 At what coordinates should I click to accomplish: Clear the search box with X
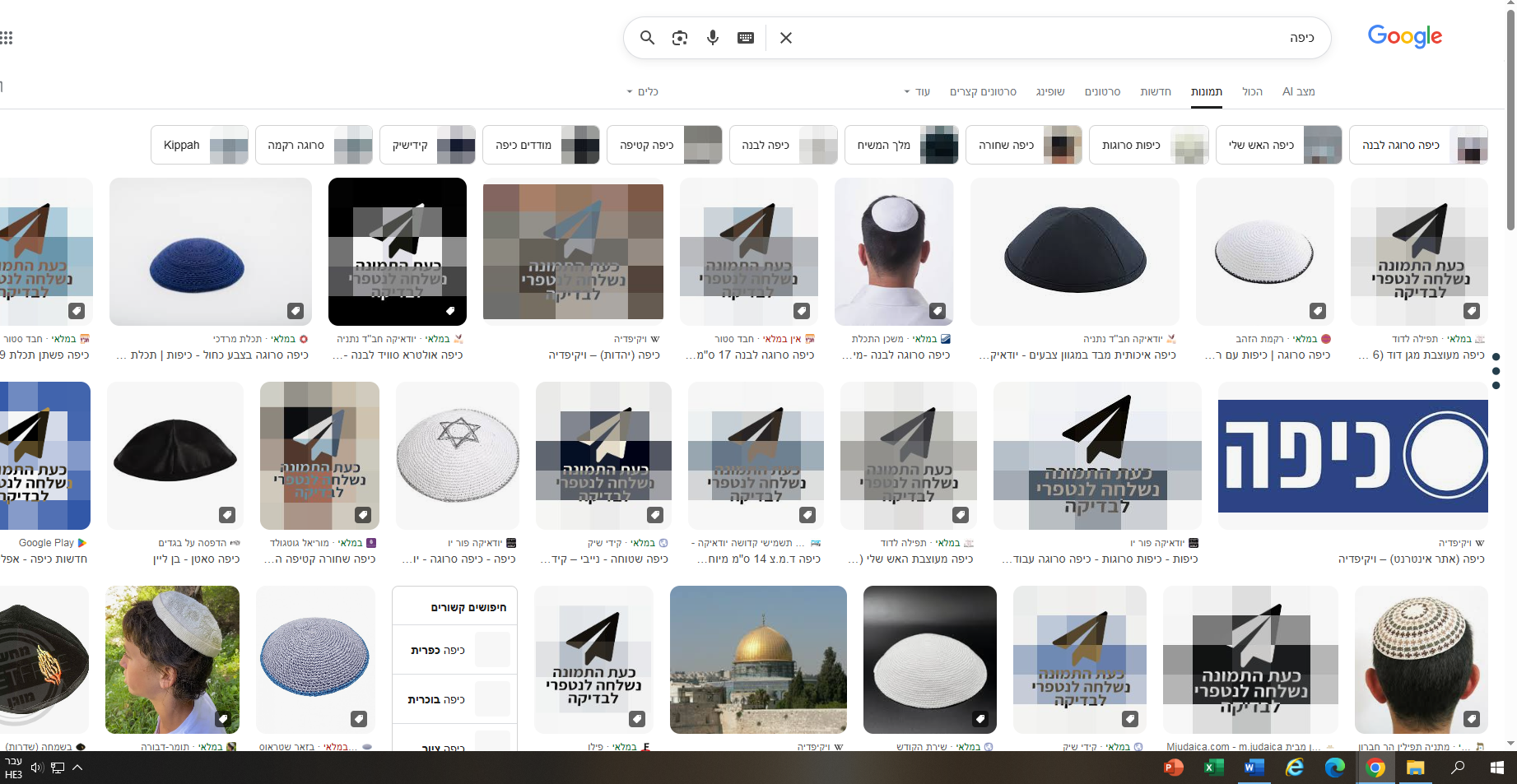coord(786,38)
